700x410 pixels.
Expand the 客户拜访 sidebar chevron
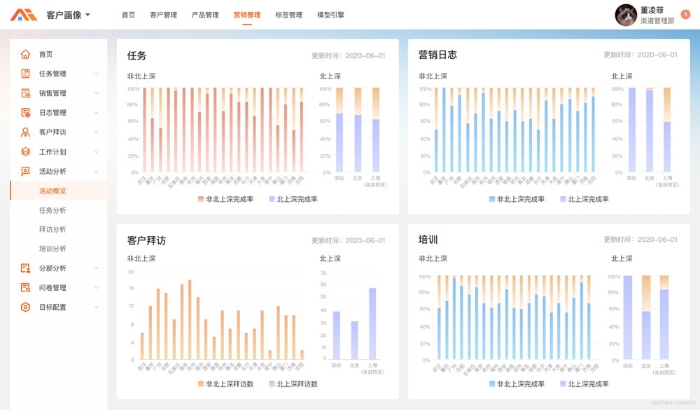pos(96,132)
